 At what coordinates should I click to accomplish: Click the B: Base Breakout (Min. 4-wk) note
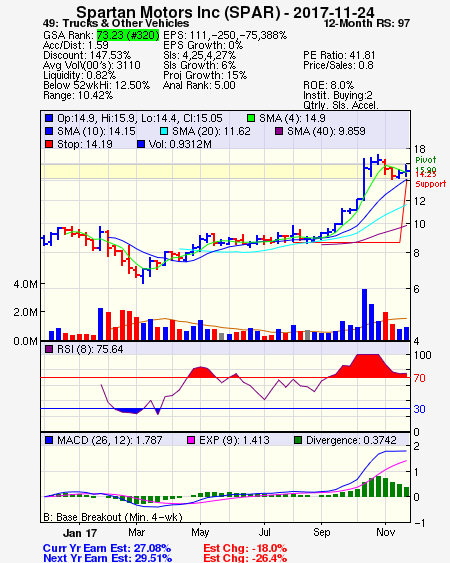click(113, 517)
